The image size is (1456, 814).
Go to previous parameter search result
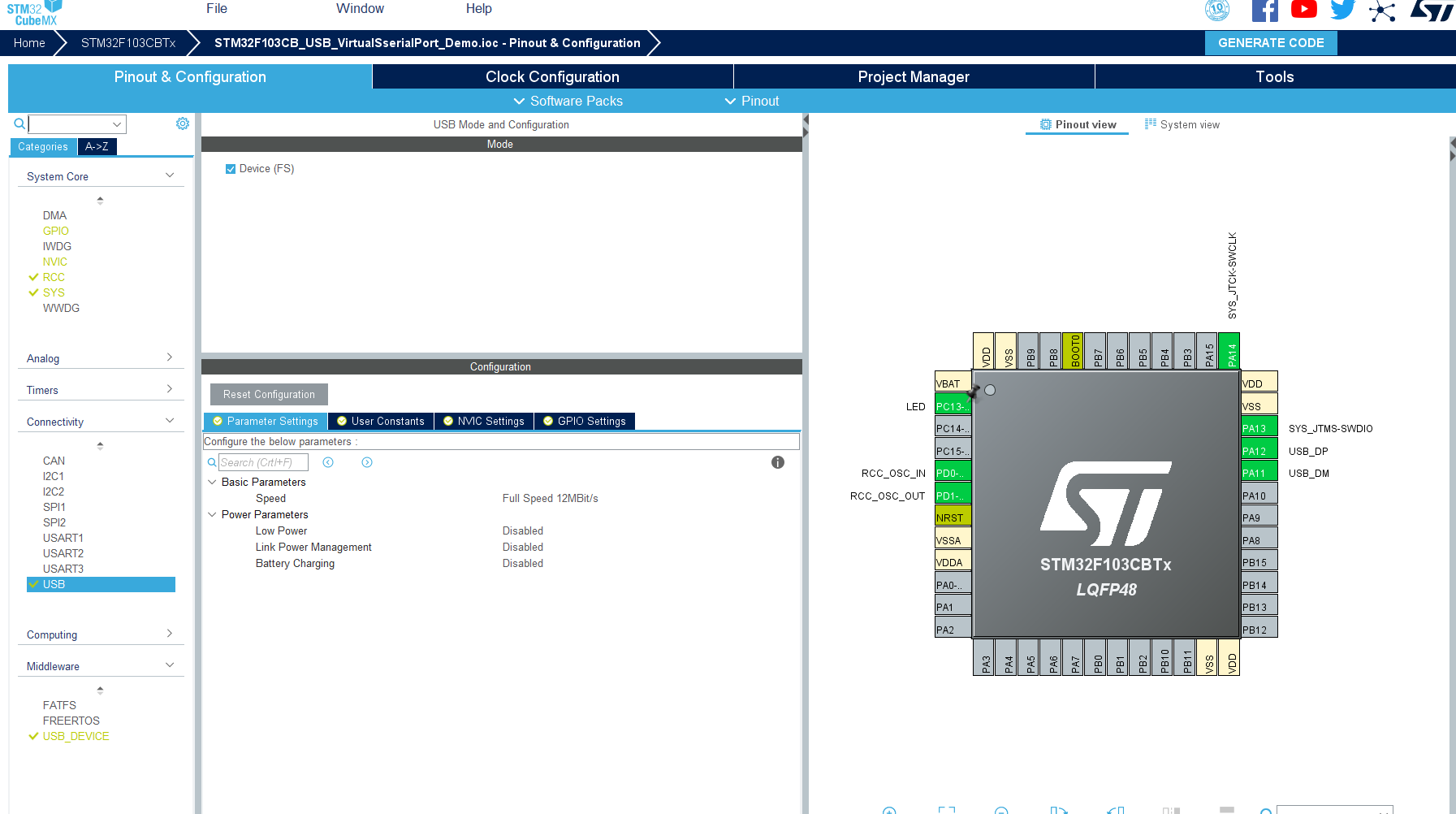(x=328, y=462)
